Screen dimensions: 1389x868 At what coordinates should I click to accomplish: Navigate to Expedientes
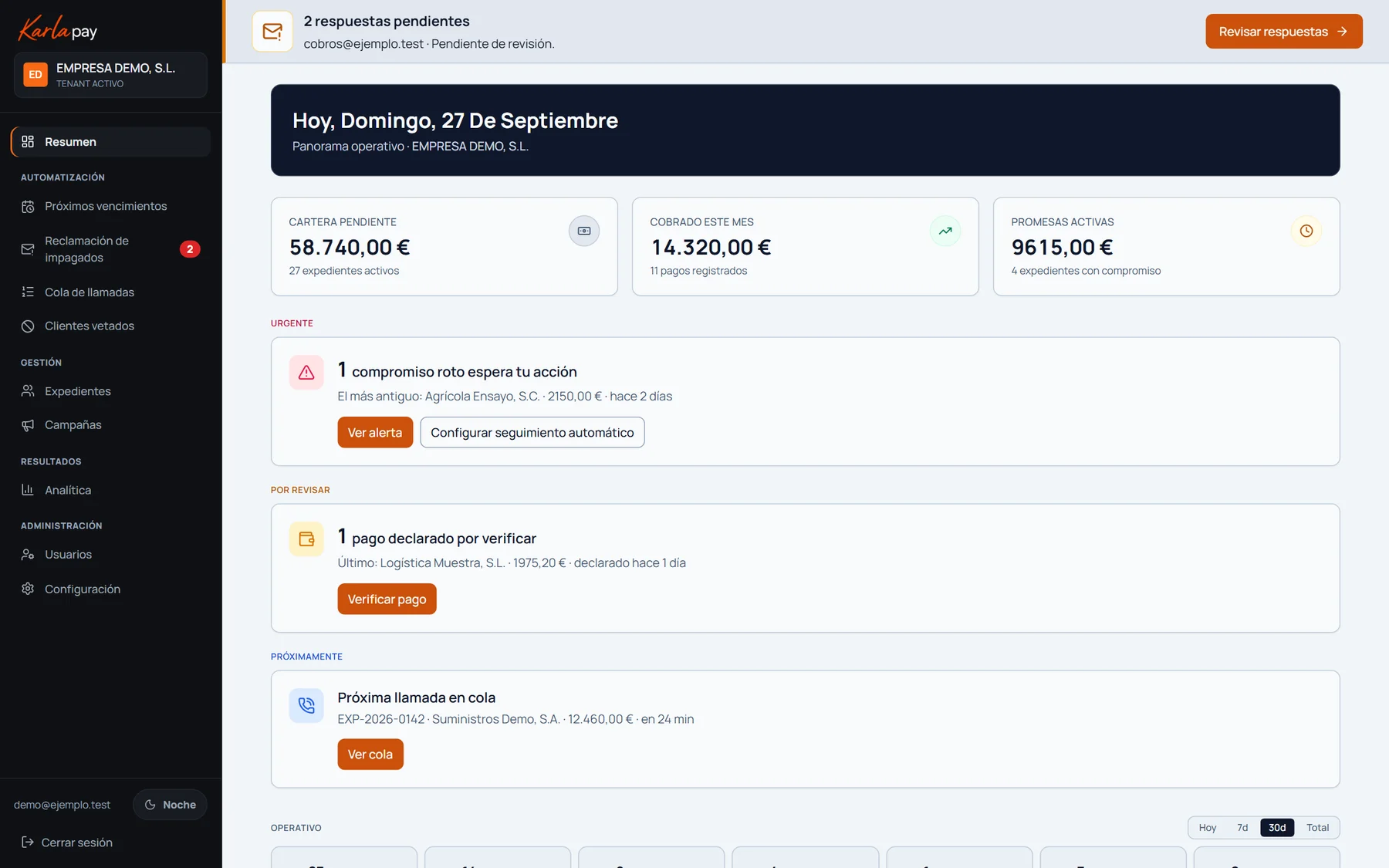click(111, 391)
